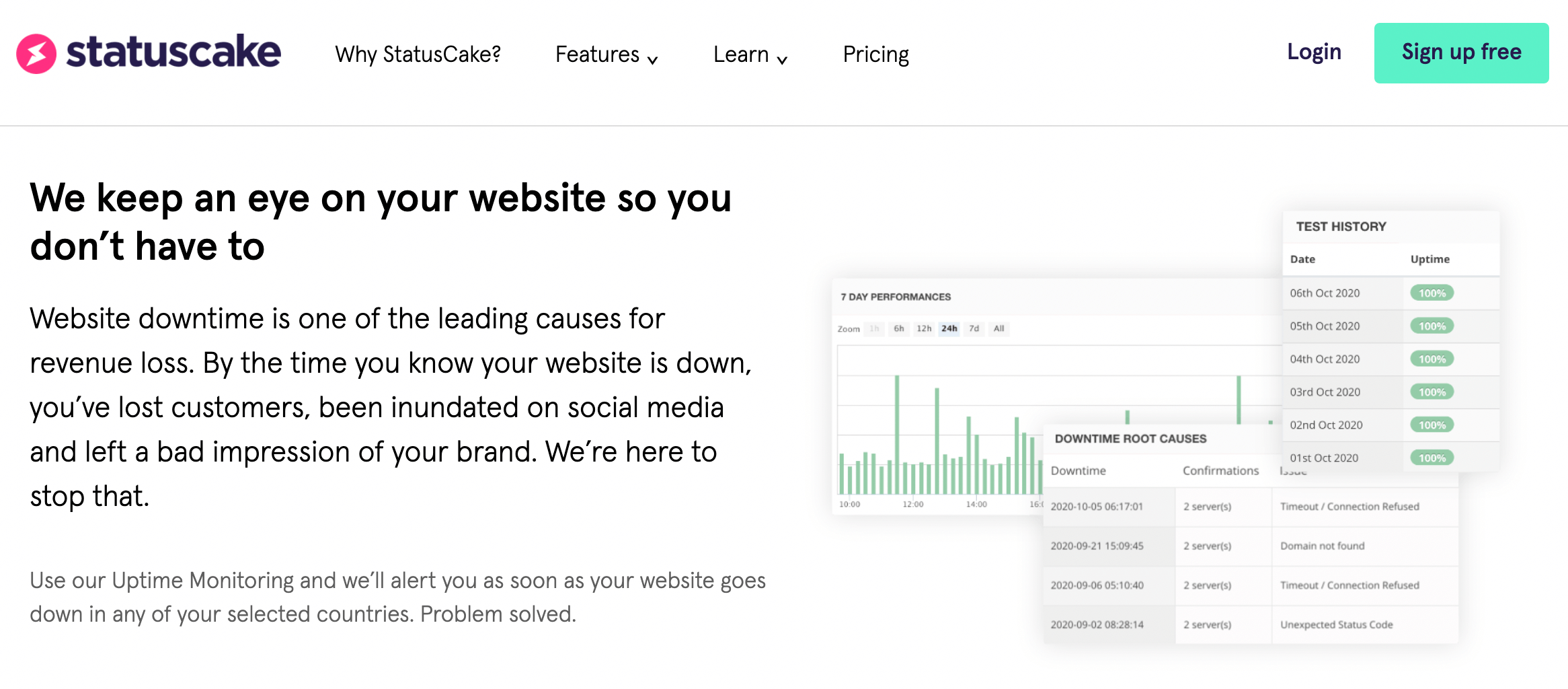
Task: Select the 7d zoom option in chart
Action: pyautogui.click(x=974, y=328)
